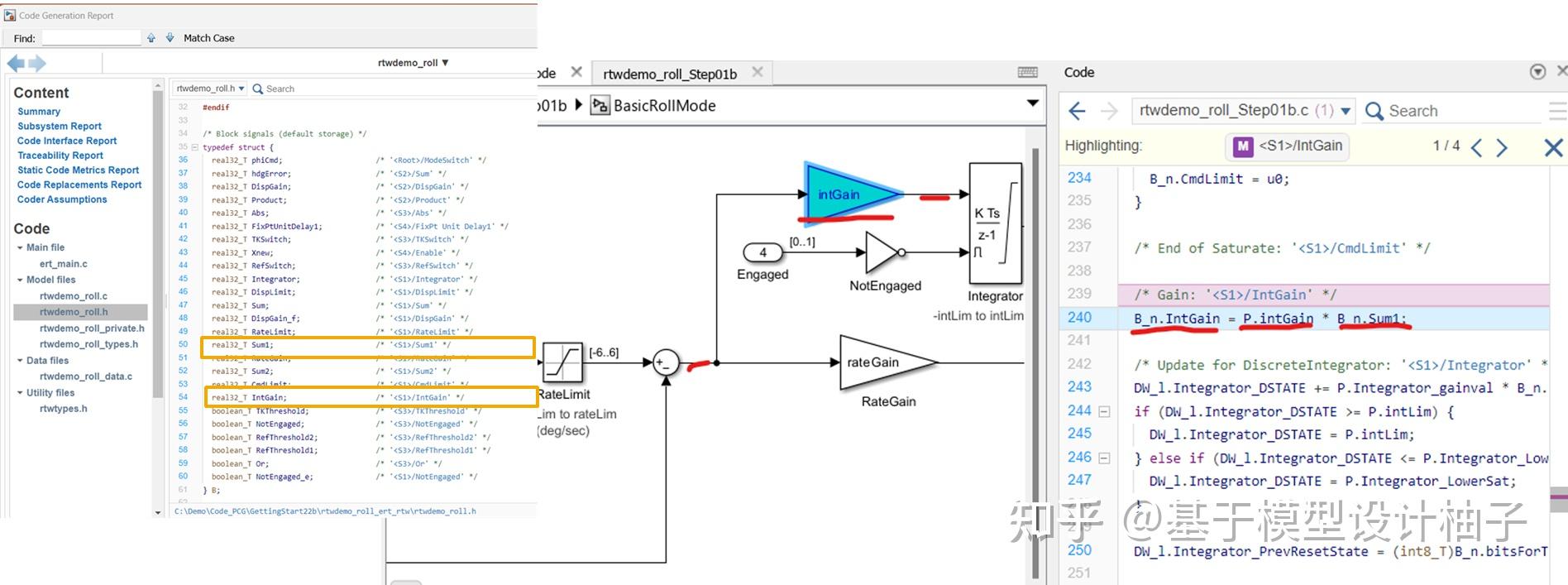1568x585 pixels.
Task: Select rtwtypes.h under Utility files
Action: (x=64, y=409)
